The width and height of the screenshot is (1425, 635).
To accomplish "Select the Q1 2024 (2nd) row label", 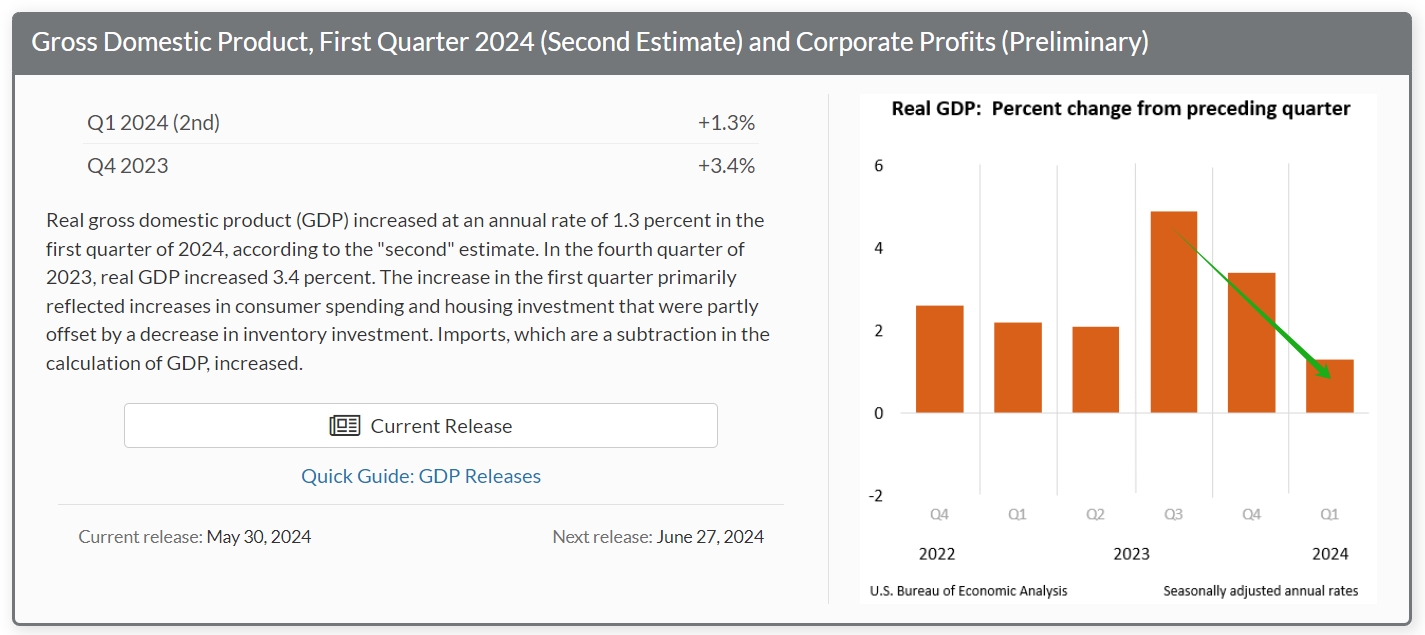I will click(154, 122).
